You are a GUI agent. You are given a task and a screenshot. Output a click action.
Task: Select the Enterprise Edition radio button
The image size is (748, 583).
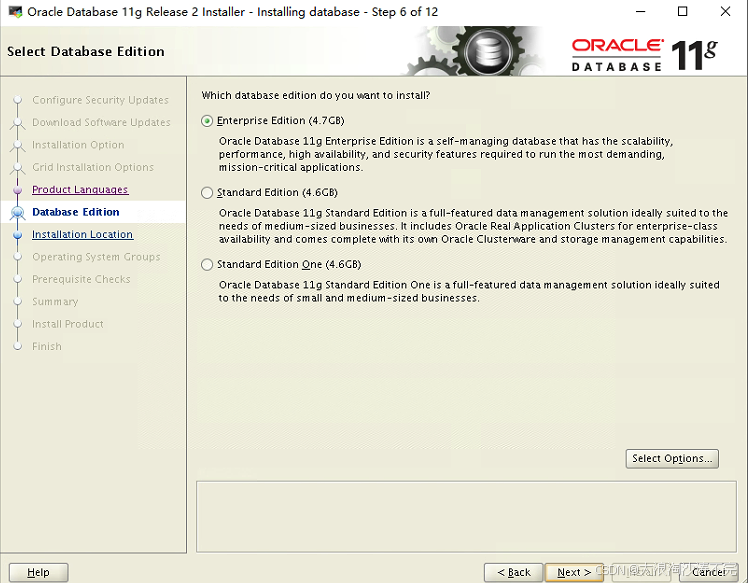pos(207,121)
